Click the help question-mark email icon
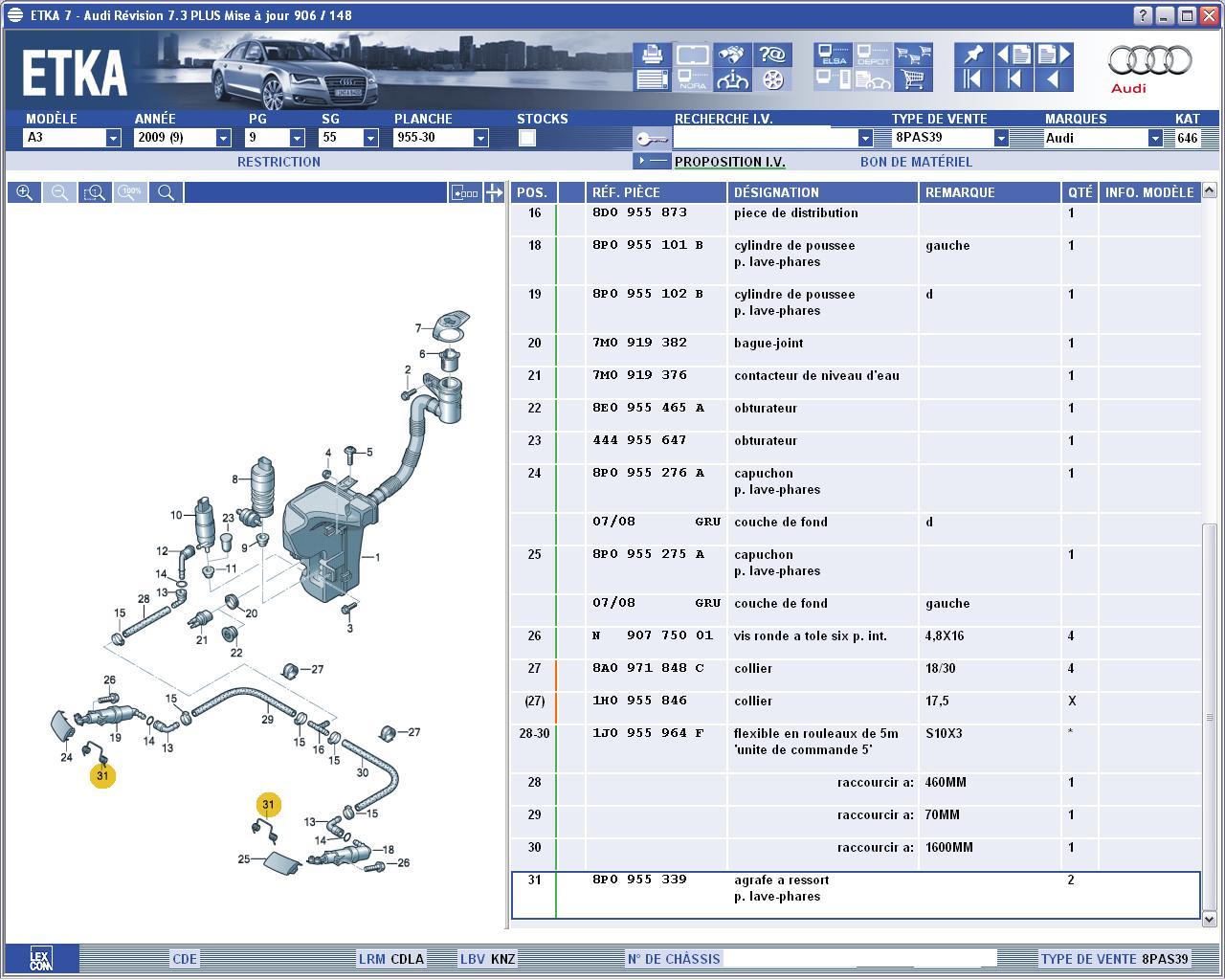 click(773, 55)
